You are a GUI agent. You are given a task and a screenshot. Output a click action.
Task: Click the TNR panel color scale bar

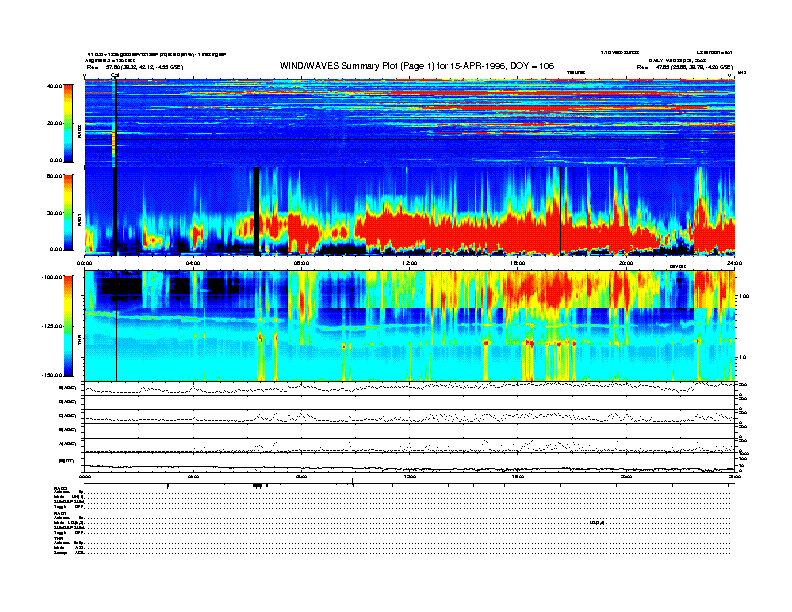[68, 326]
